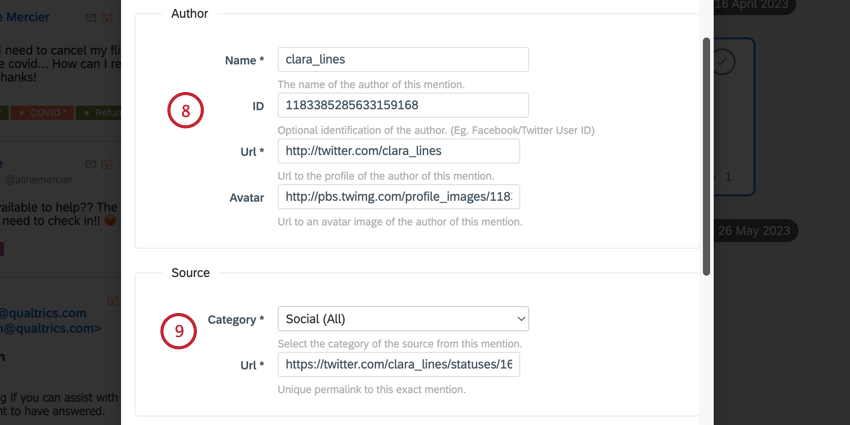This screenshot has width=850, height=425.
Task: Click the envelope icon beside Mercier's name
Action: [x=91, y=18]
